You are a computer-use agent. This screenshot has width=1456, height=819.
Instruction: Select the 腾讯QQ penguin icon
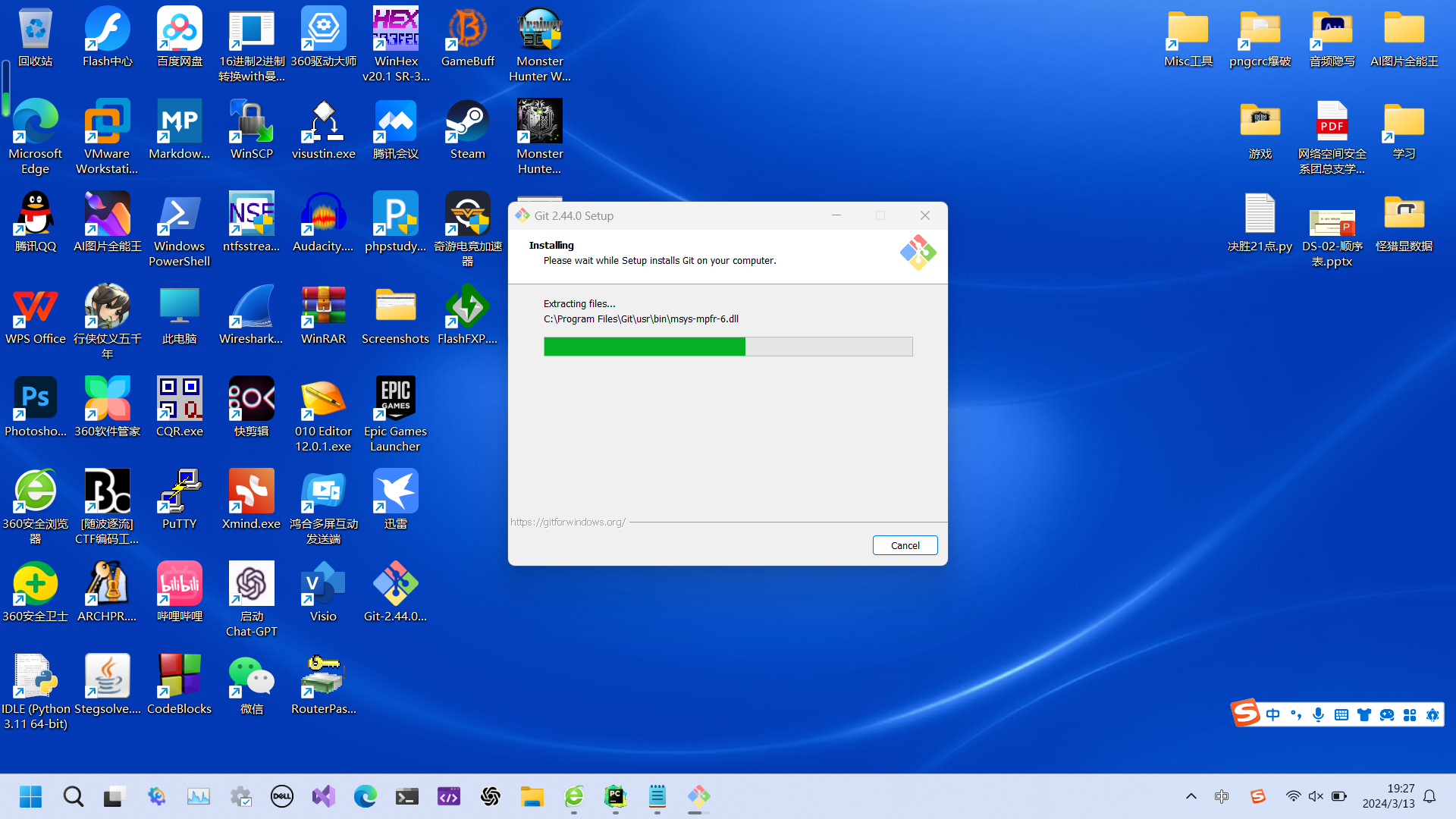click(35, 223)
